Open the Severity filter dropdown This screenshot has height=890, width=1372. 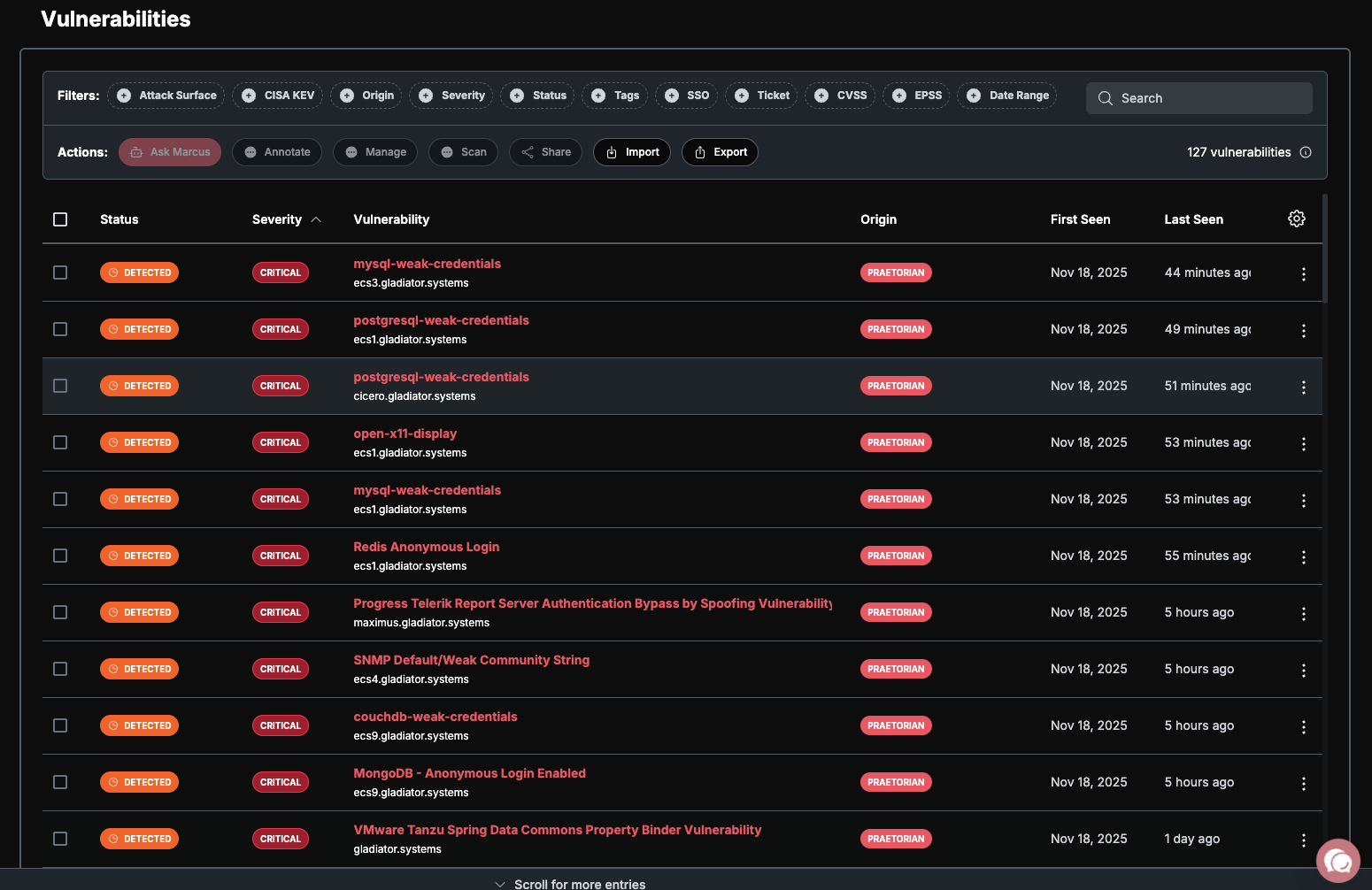[x=451, y=96]
